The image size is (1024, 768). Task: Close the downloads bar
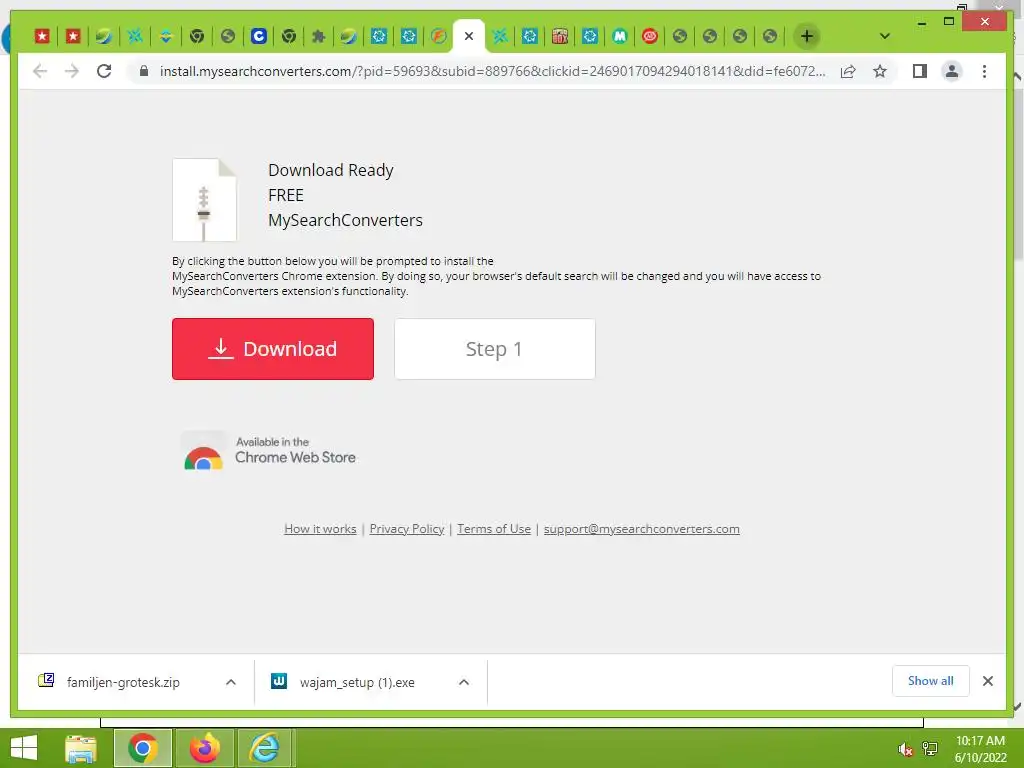coord(987,681)
